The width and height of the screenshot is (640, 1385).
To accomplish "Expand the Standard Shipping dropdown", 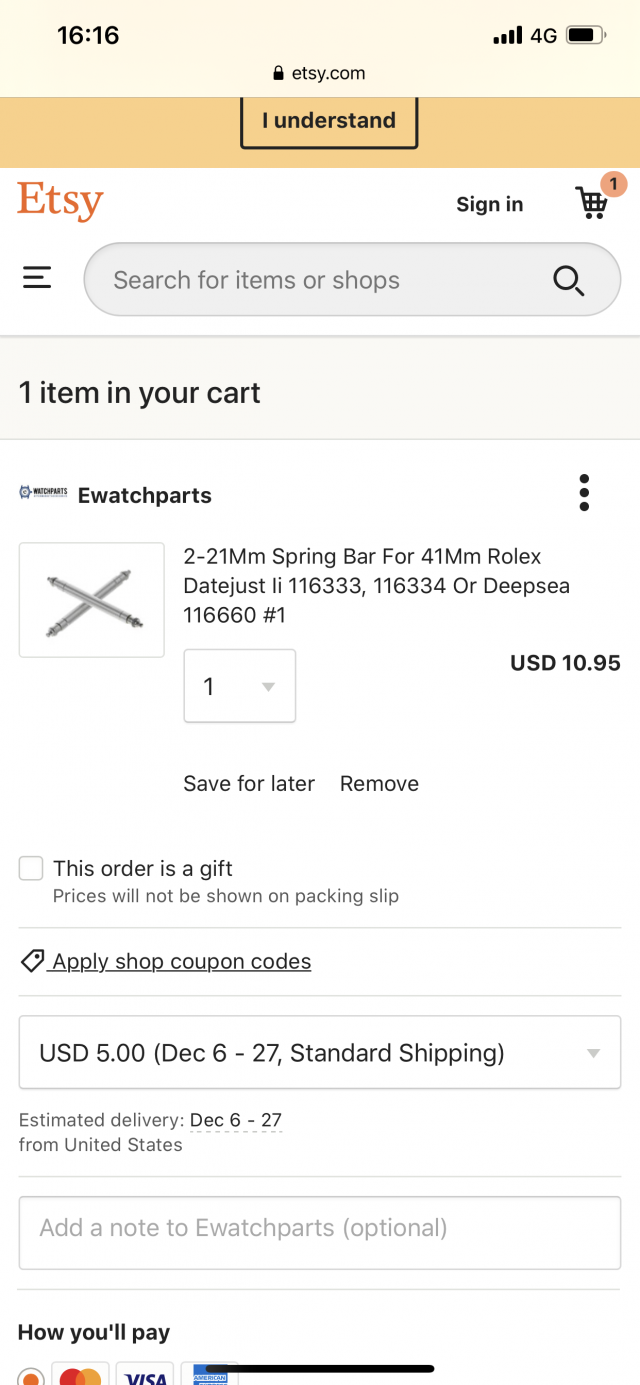I will pos(320,1053).
